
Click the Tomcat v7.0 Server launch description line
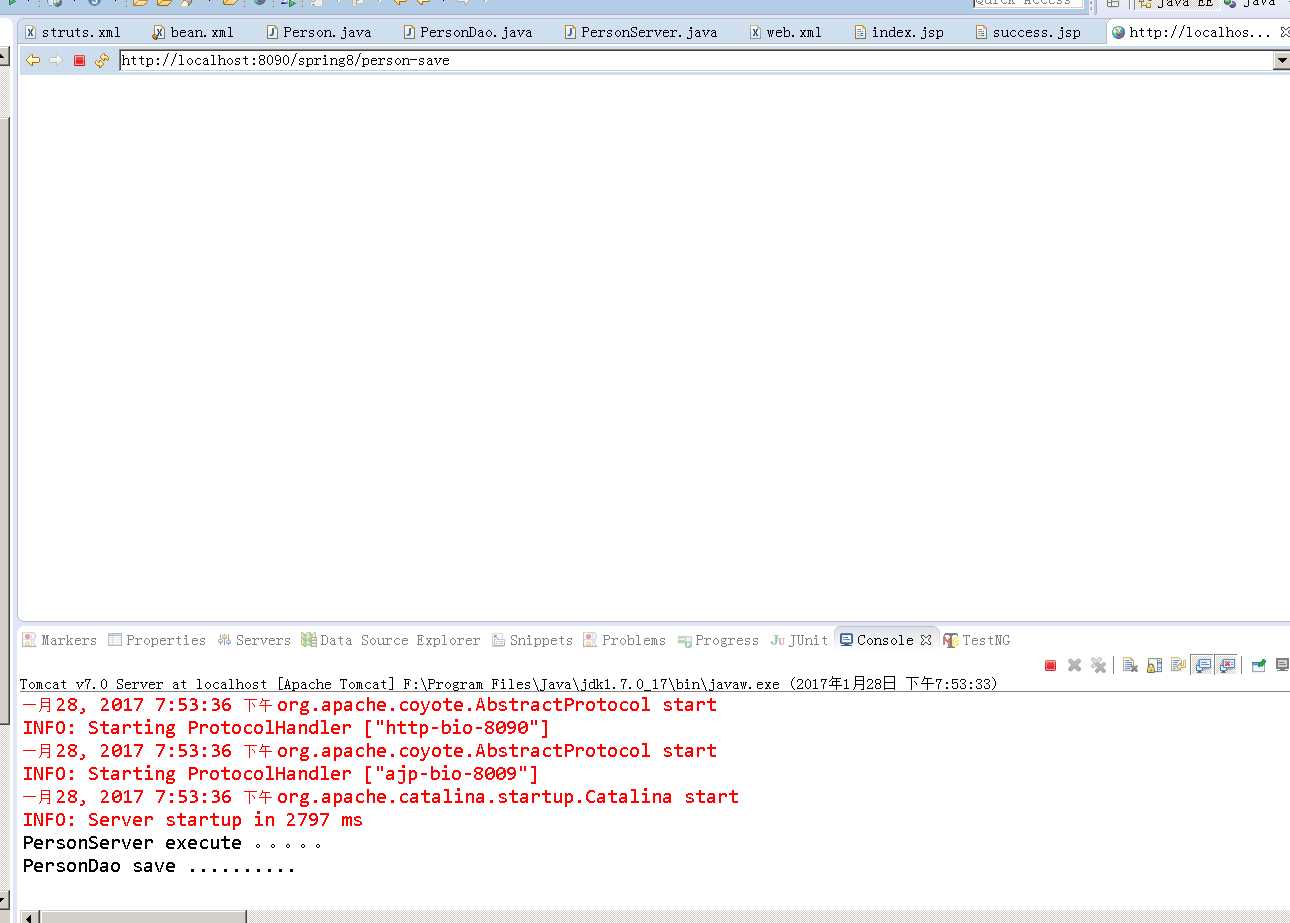(x=509, y=684)
